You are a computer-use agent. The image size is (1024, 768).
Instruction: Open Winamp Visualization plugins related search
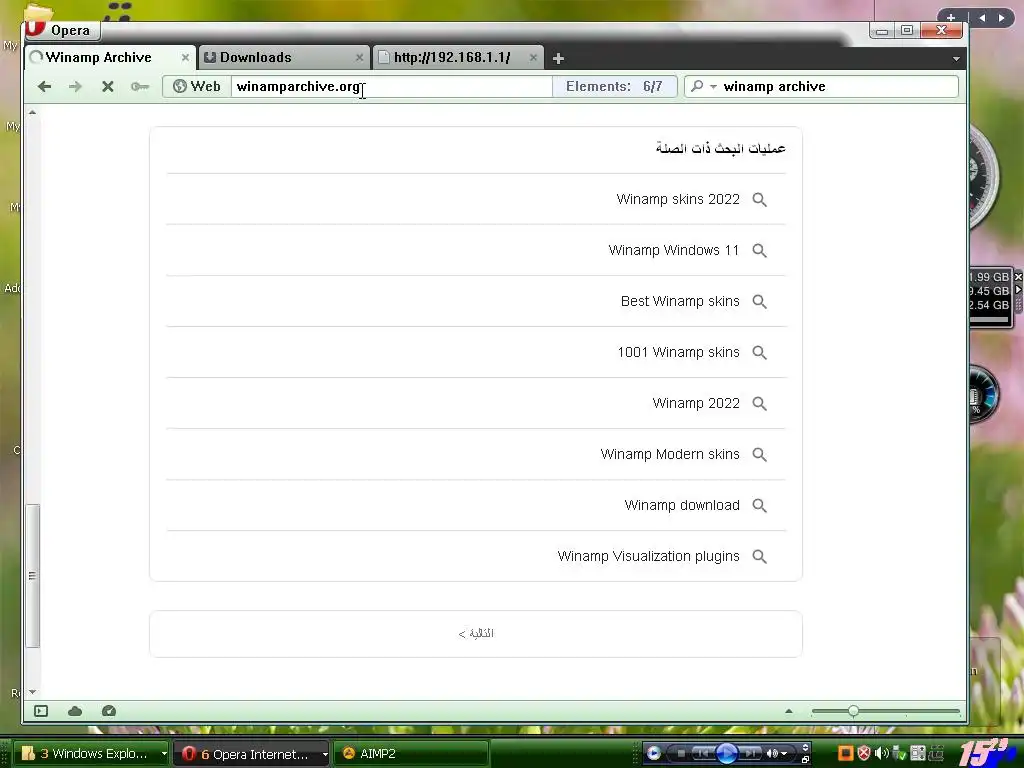[x=648, y=556]
